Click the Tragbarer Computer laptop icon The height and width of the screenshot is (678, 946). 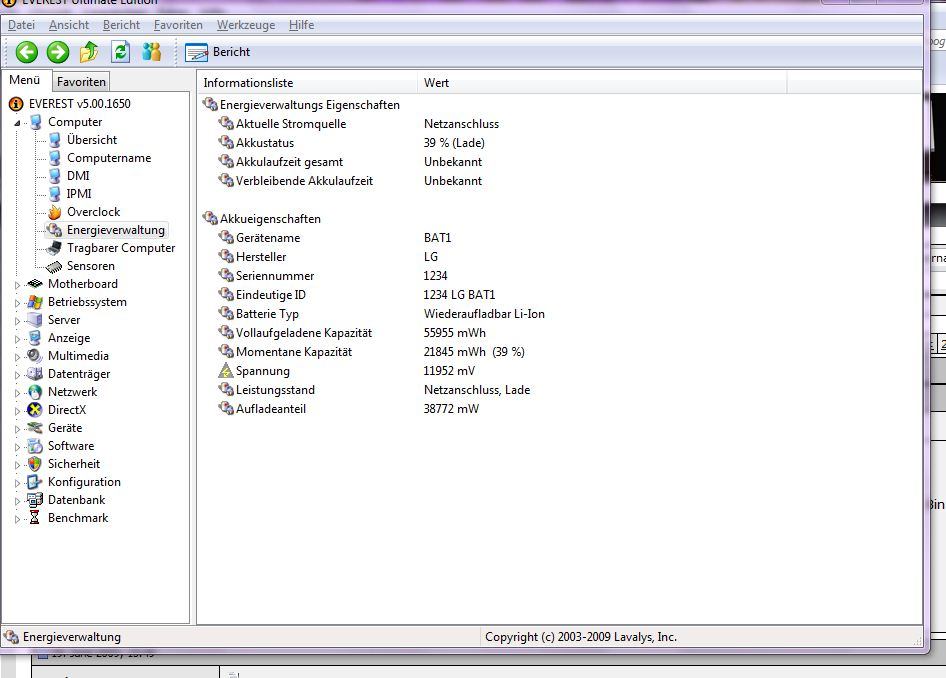55,248
